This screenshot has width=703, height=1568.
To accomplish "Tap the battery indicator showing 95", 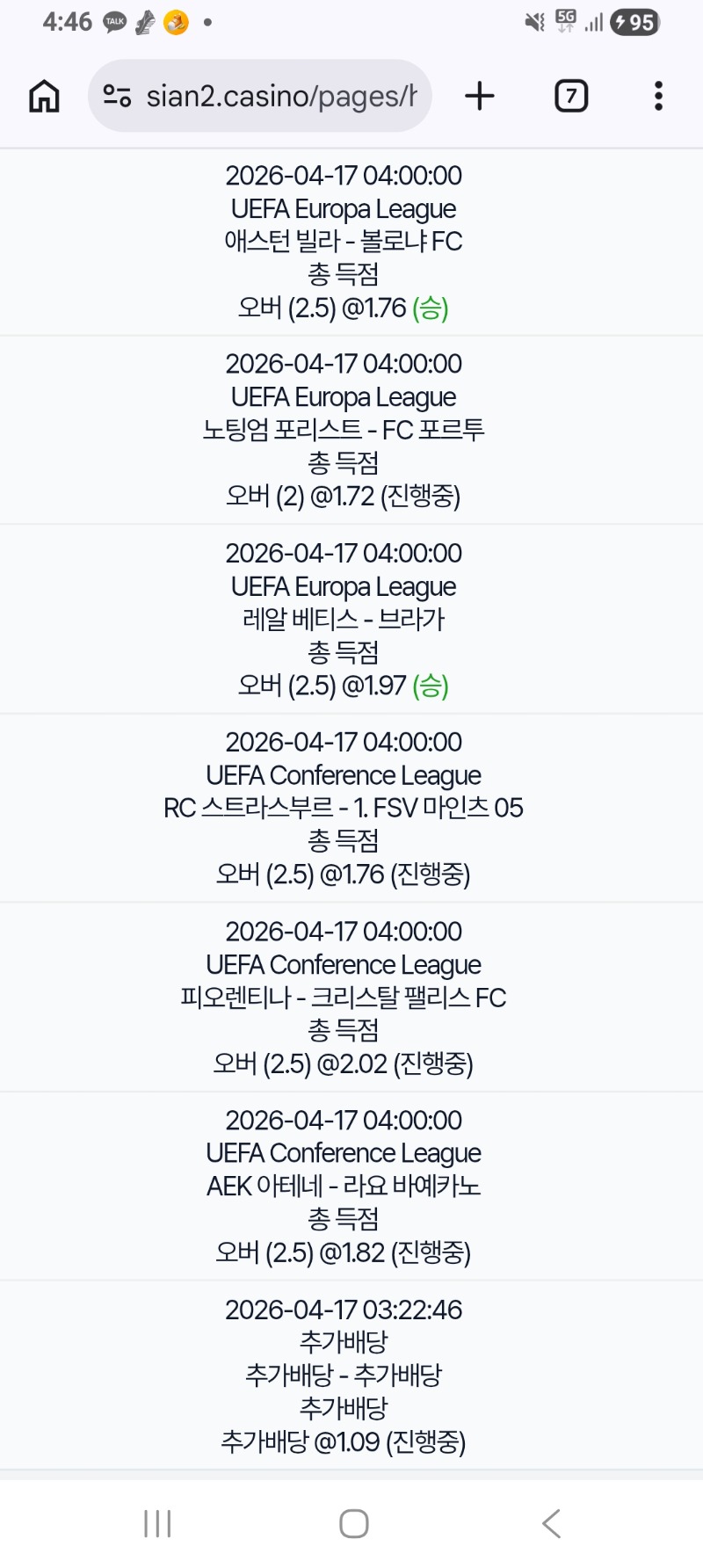I will 635,22.
